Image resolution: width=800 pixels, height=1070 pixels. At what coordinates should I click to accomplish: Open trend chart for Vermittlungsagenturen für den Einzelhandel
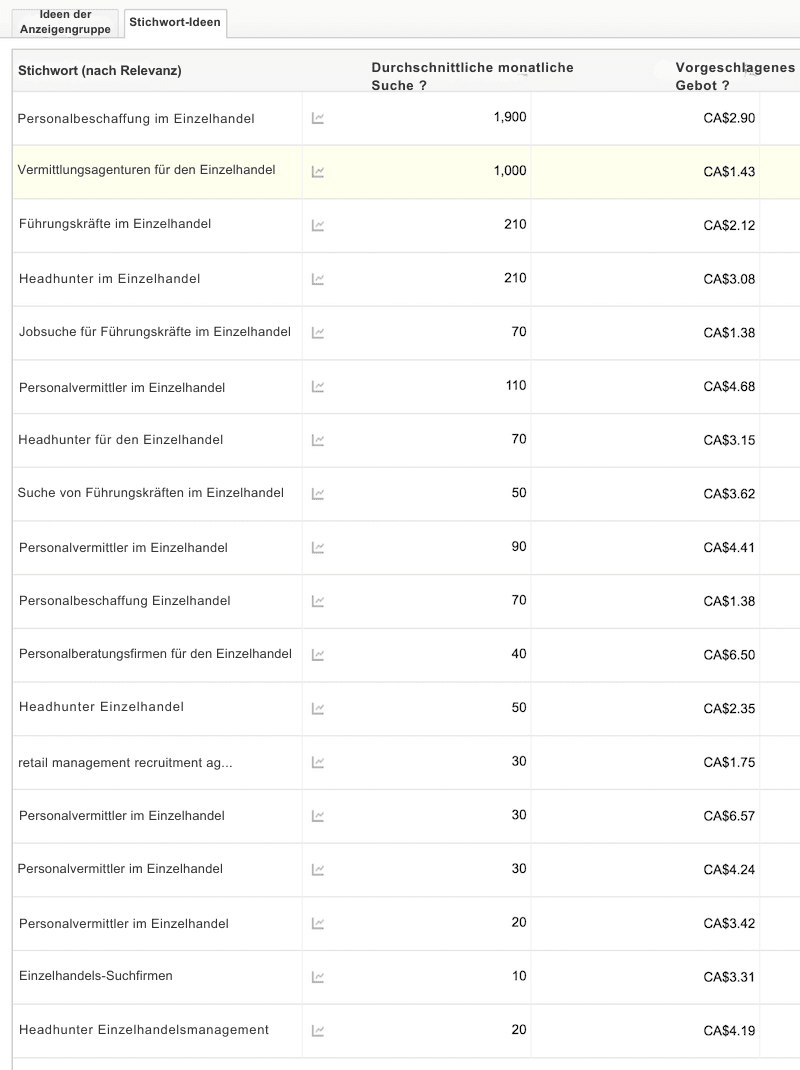pos(318,171)
